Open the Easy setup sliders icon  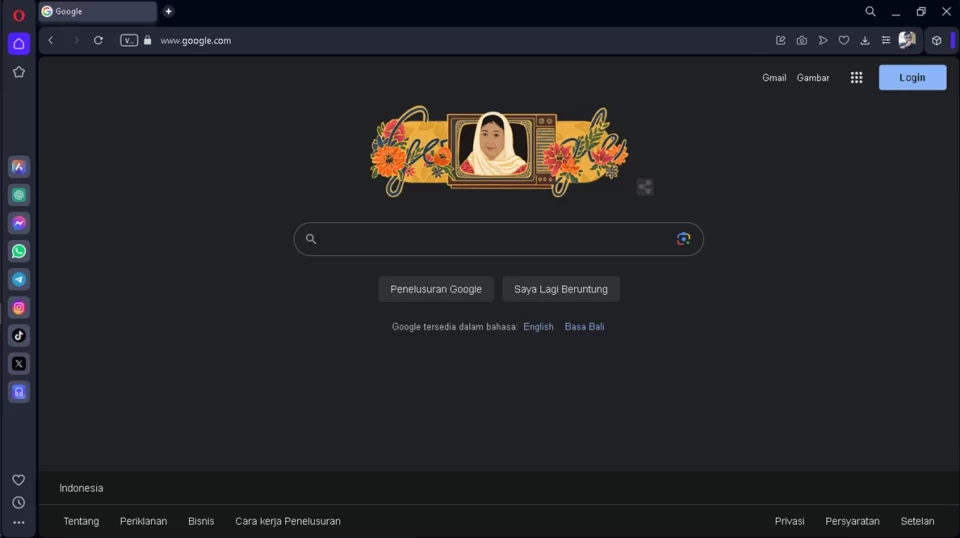tap(886, 40)
